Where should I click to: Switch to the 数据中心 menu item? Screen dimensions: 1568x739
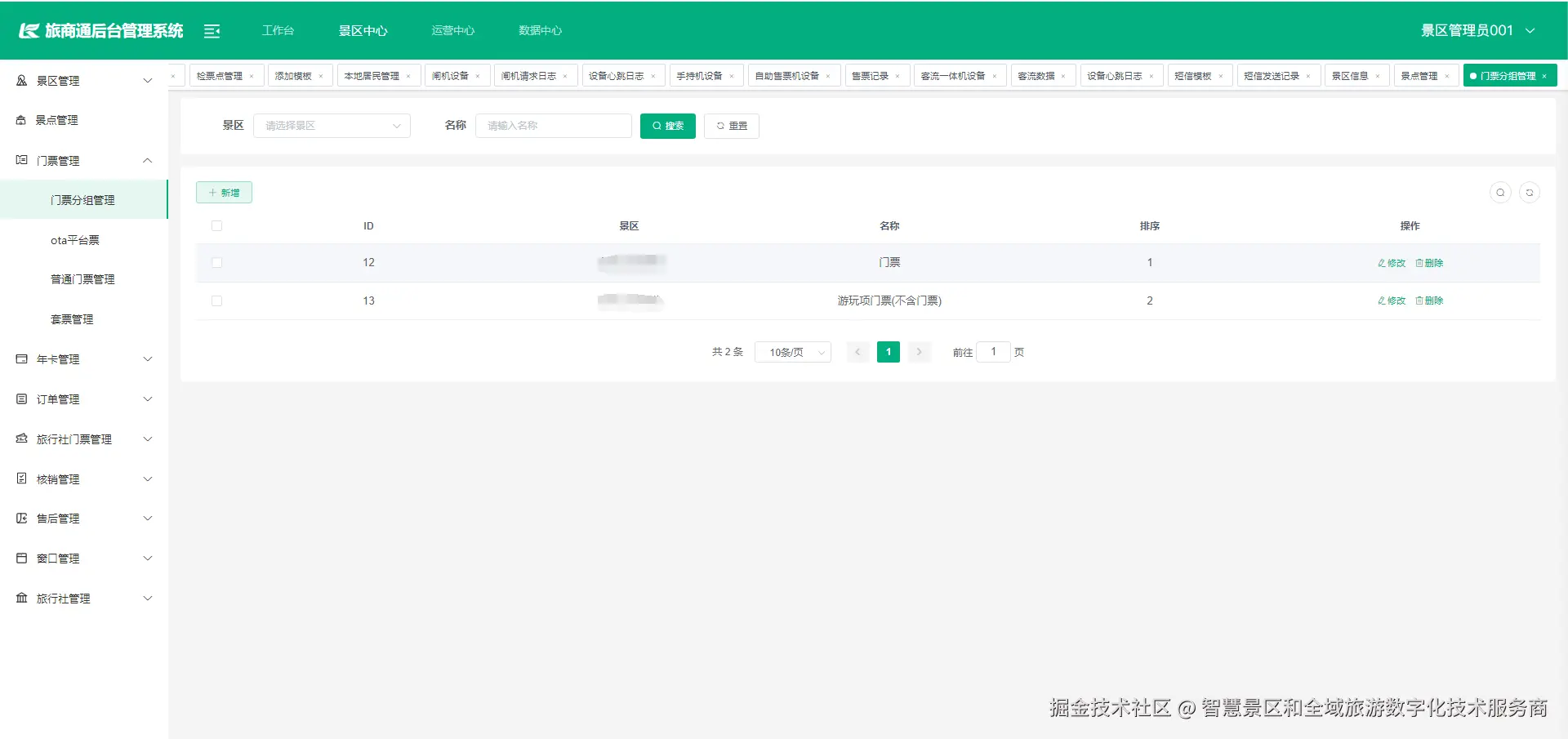539,30
